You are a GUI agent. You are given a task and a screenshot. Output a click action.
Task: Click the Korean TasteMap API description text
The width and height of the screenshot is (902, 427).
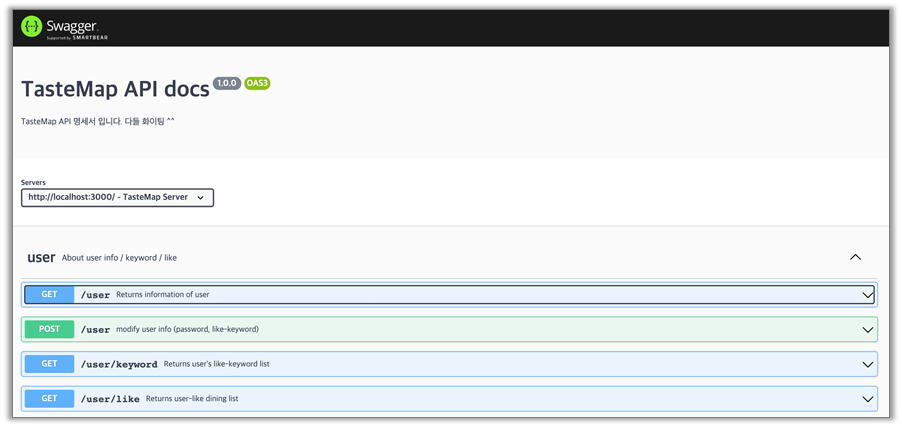click(98, 121)
